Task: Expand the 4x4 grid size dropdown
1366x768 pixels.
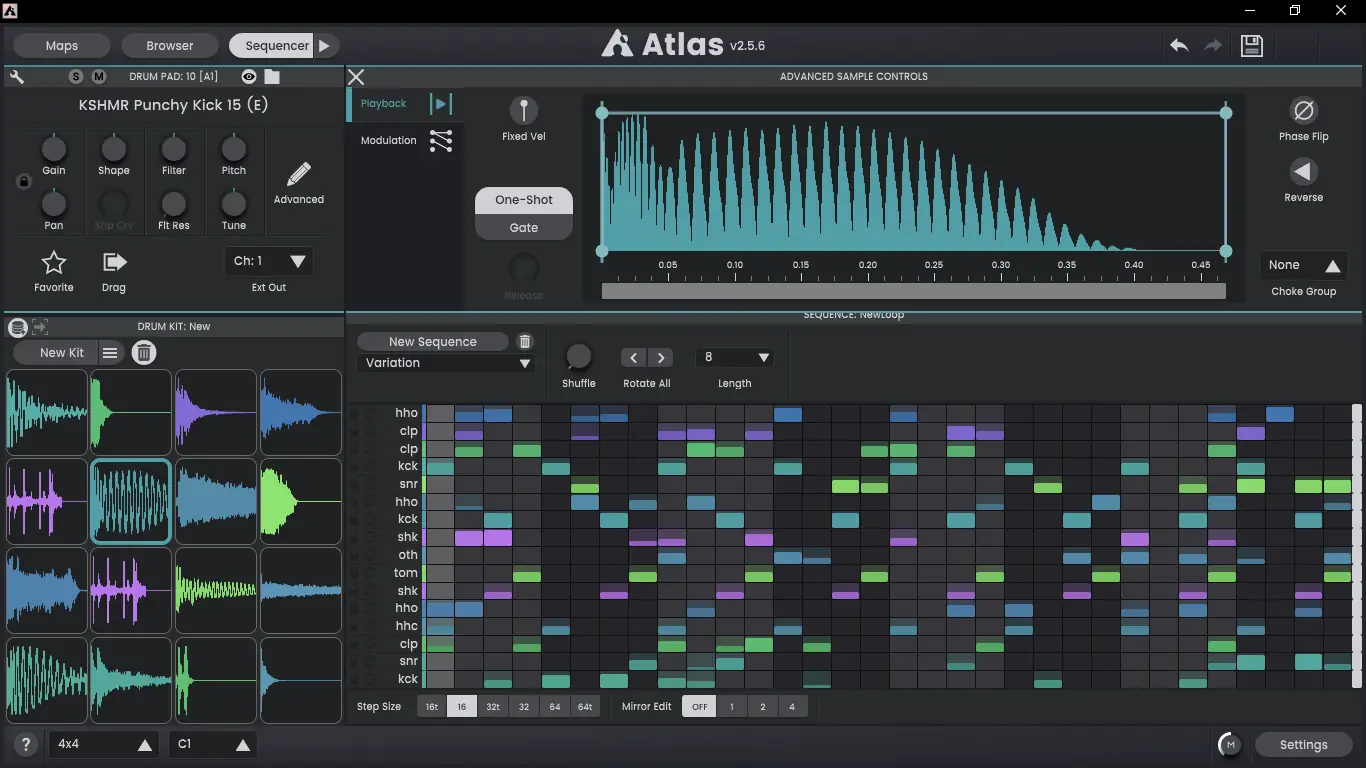Action: click(103, 745)
